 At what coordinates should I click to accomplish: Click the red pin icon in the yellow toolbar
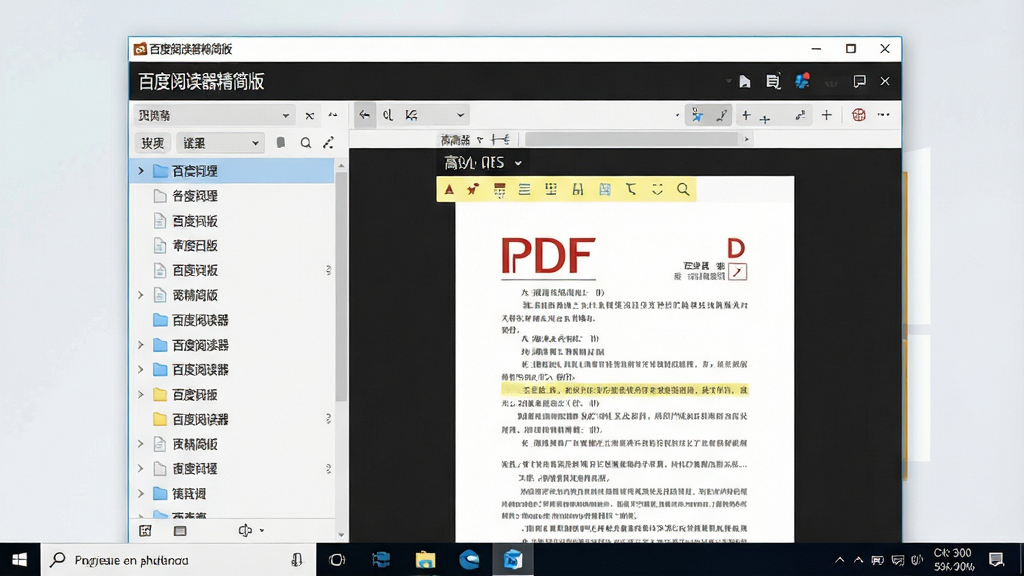[473, 189]
